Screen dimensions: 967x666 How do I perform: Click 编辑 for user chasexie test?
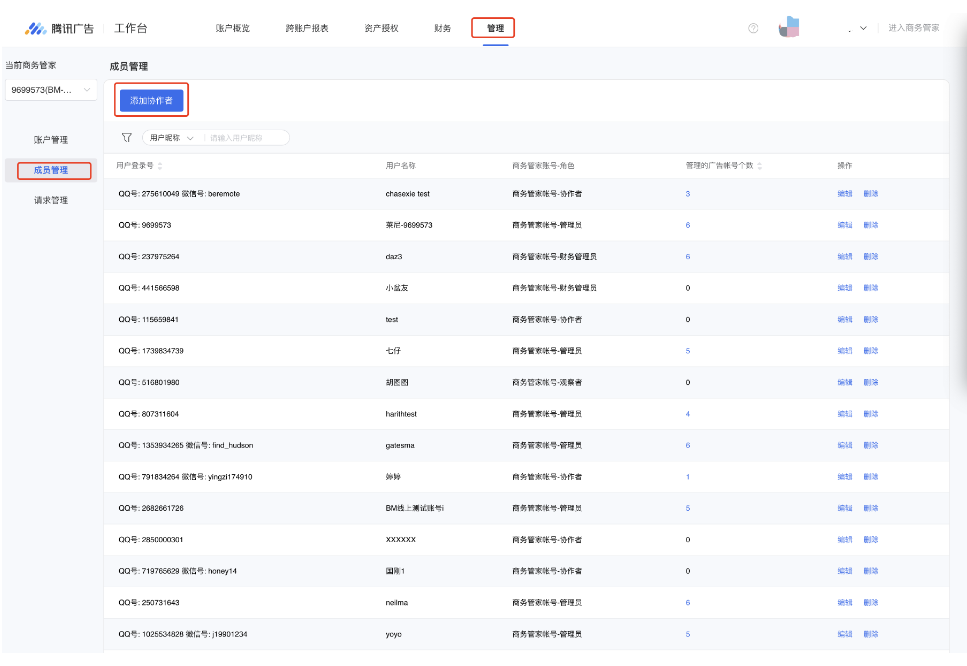pyautogui.click(x=844, y=194)
